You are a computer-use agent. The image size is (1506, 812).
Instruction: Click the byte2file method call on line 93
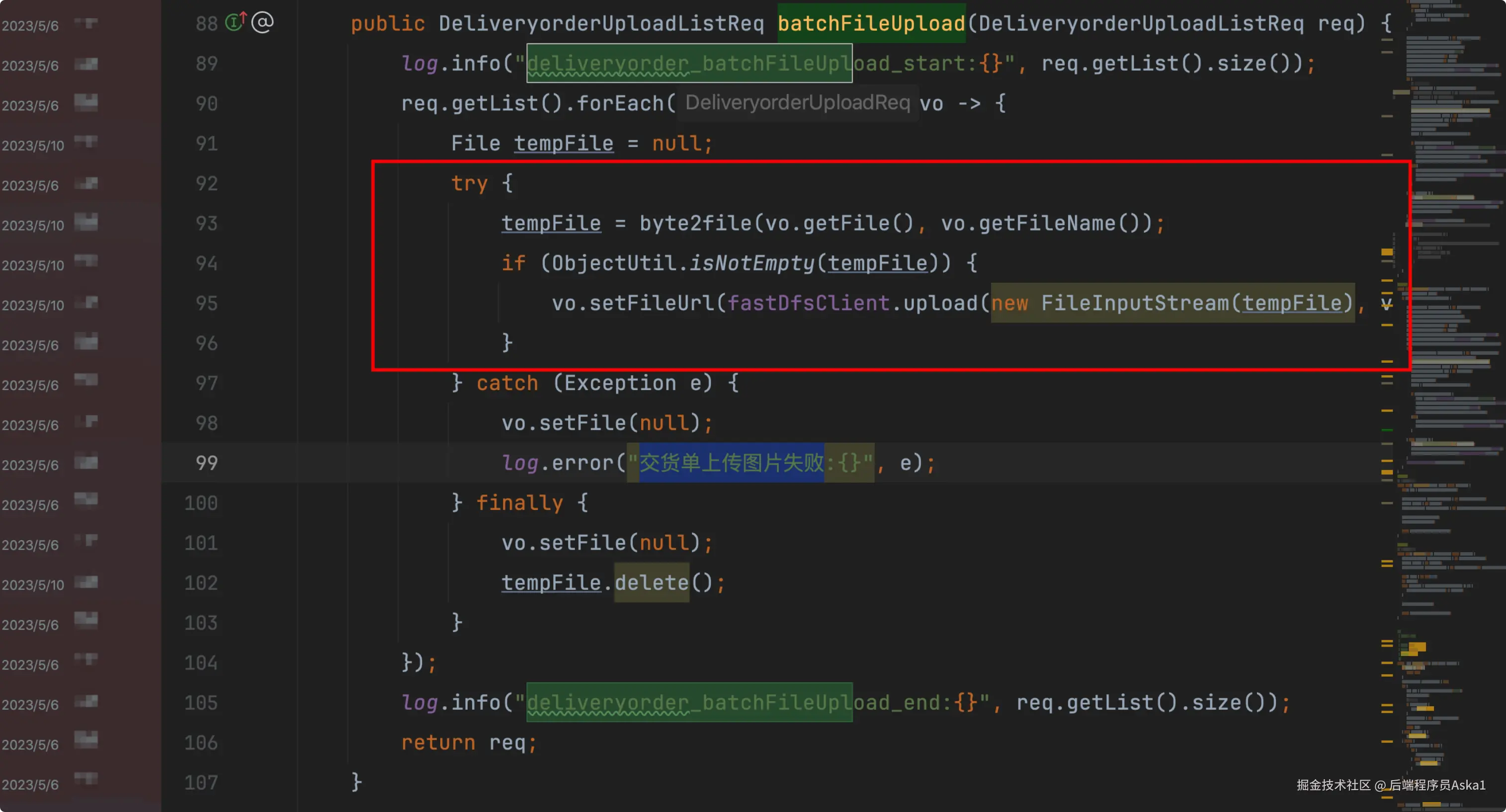pyautogui.click(x=695, y=223)
